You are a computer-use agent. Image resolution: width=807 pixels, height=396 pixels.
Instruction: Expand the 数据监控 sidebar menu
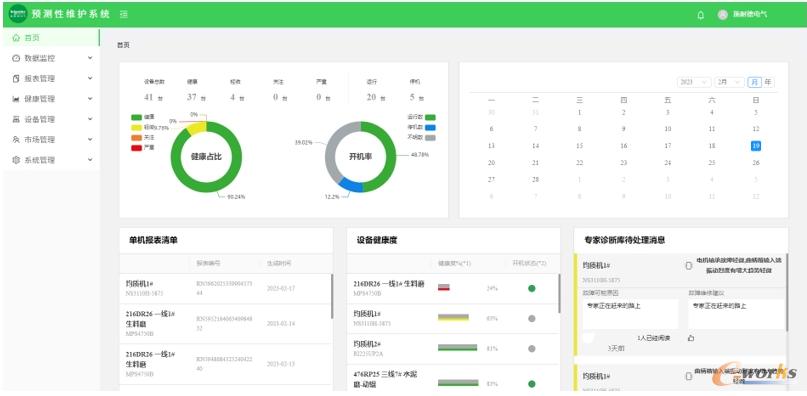[x=51, y=58]
